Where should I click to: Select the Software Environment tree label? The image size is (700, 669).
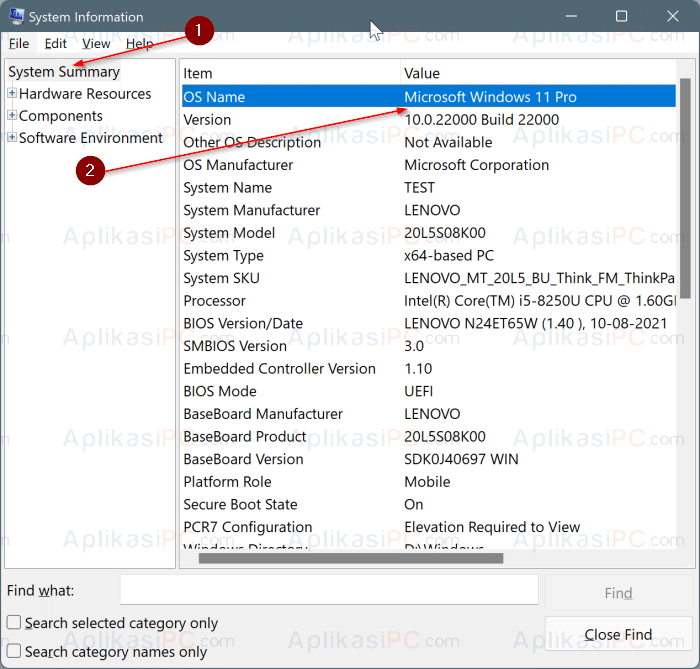(91, 138)
